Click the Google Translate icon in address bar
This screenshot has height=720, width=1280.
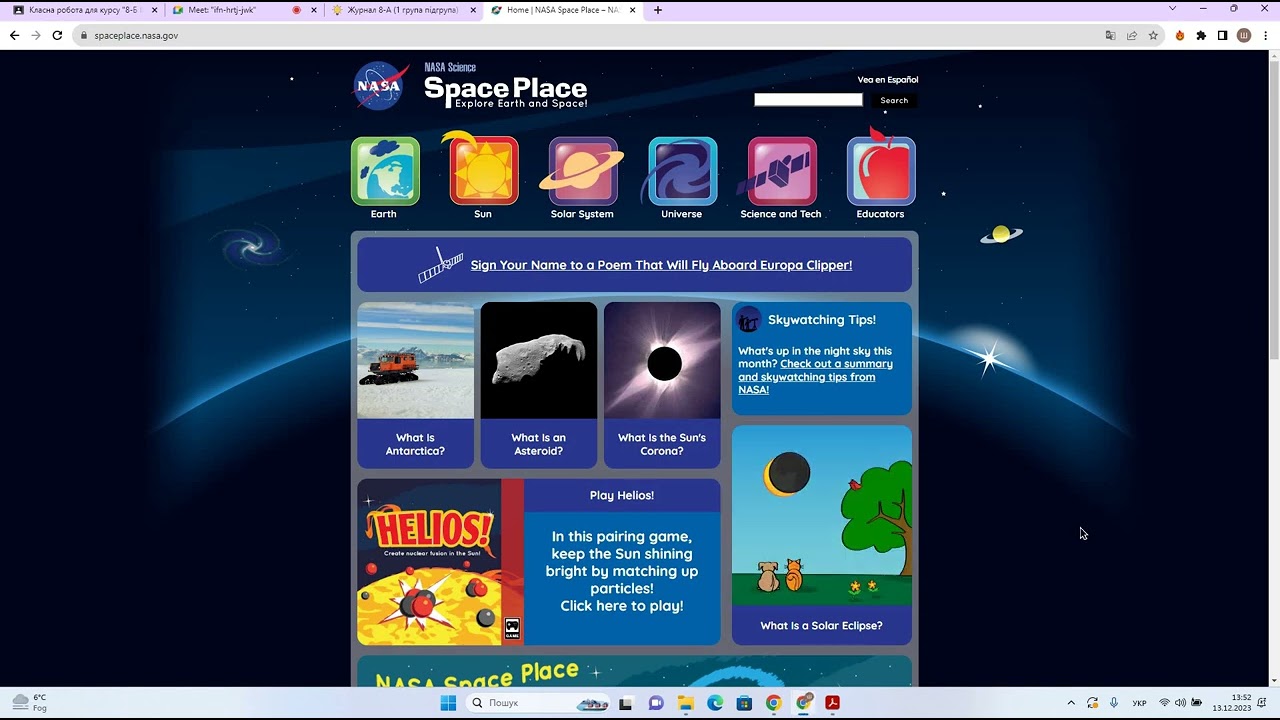1110,35
